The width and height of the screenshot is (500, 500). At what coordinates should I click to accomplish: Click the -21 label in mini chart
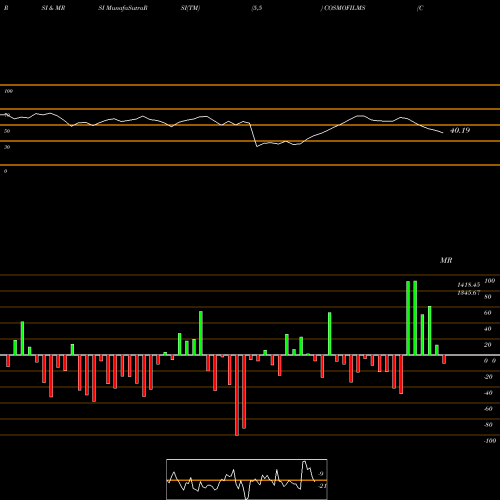pyautogui.click(x=322, y=486)
